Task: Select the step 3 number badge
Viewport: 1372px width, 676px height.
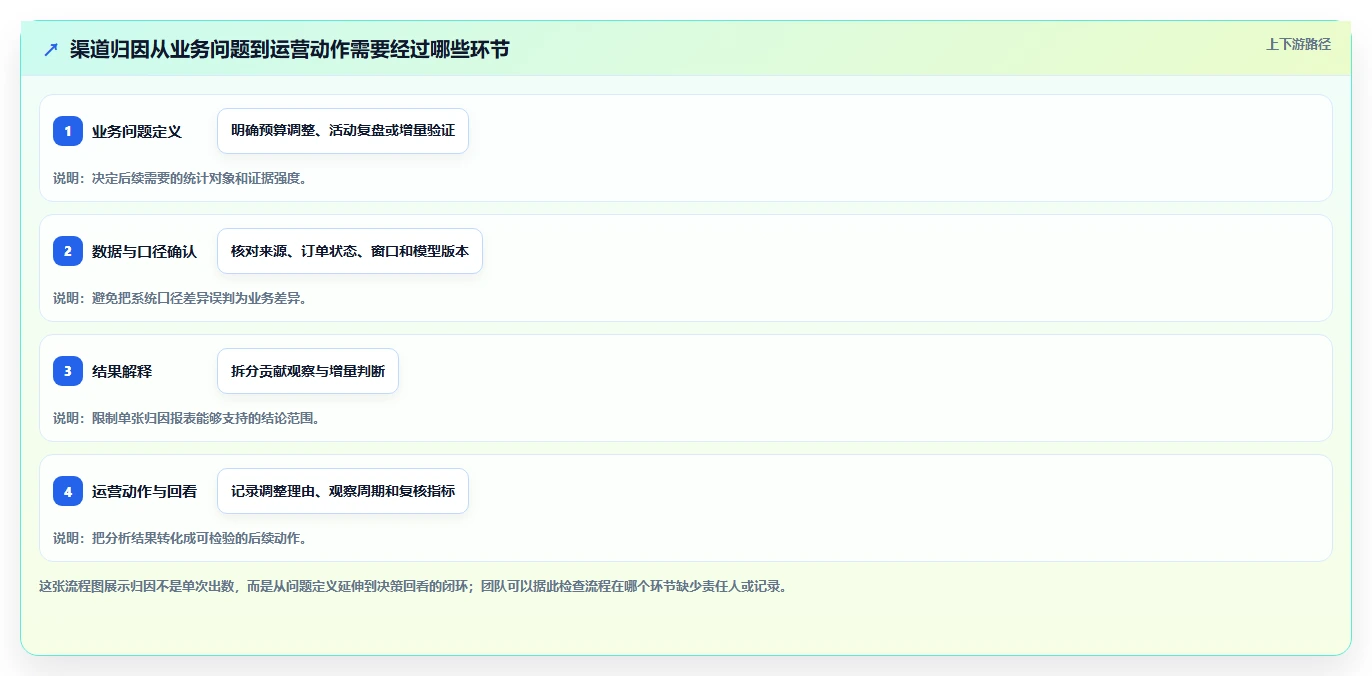Action: [x=68, y=371]
